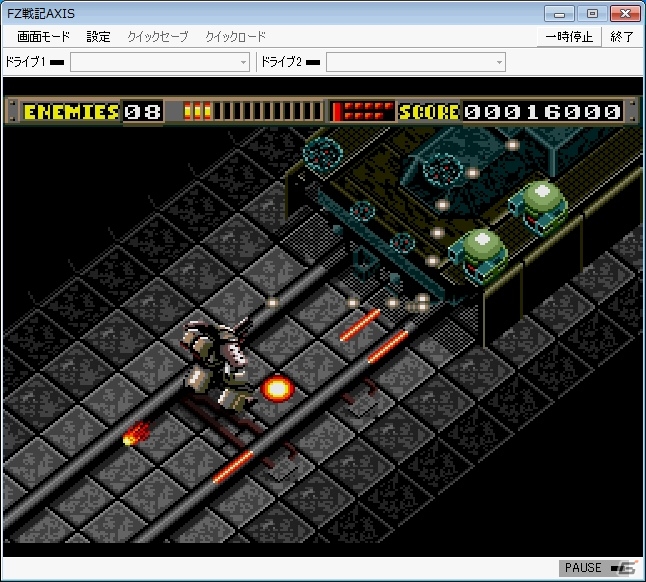This screenshot has width=646, height=582.
Task: Close the FZ戦記AXIS window
Action: [x=625, y=14]
